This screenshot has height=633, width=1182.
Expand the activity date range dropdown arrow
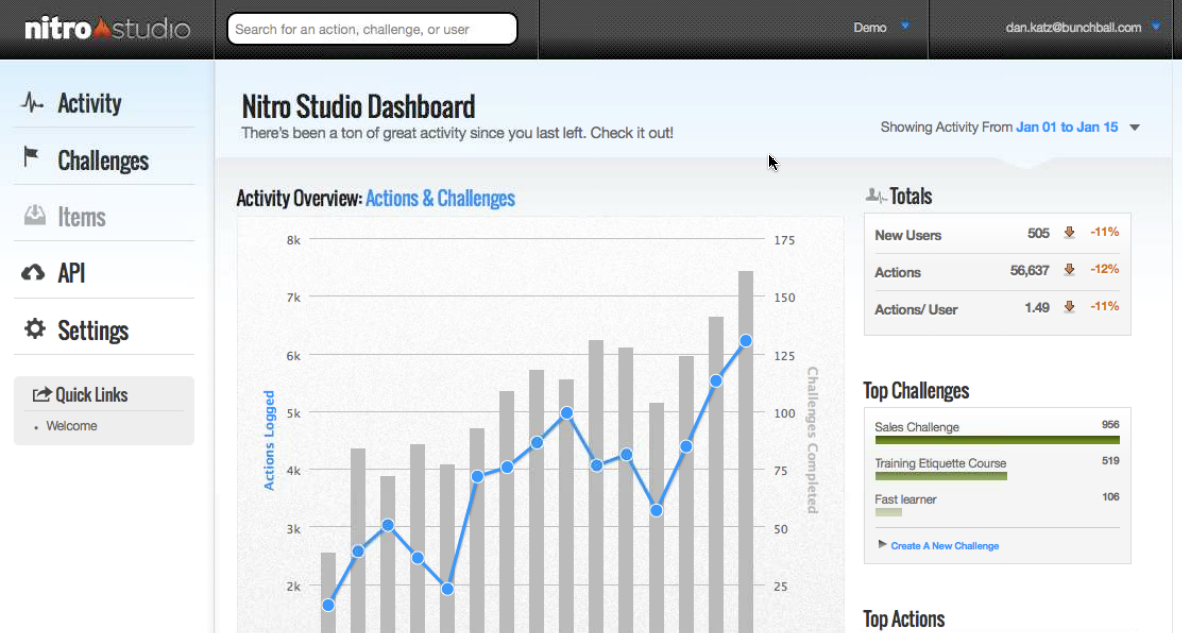coord(1134,128)
